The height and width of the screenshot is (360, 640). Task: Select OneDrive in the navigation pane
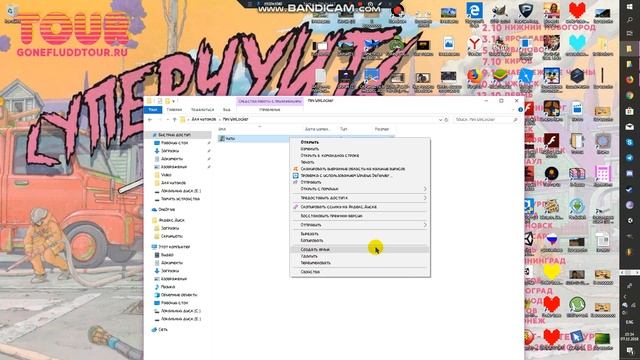[167, 209]
